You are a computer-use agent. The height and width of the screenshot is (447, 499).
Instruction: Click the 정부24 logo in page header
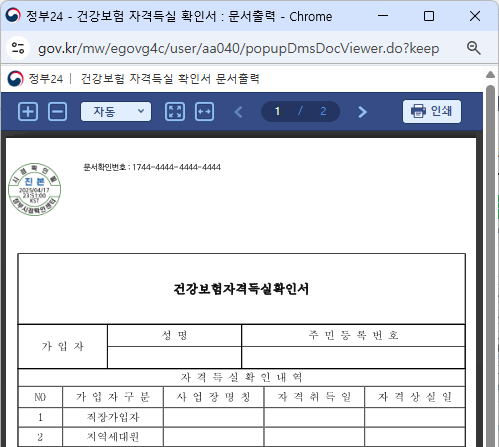click(35, 79)
